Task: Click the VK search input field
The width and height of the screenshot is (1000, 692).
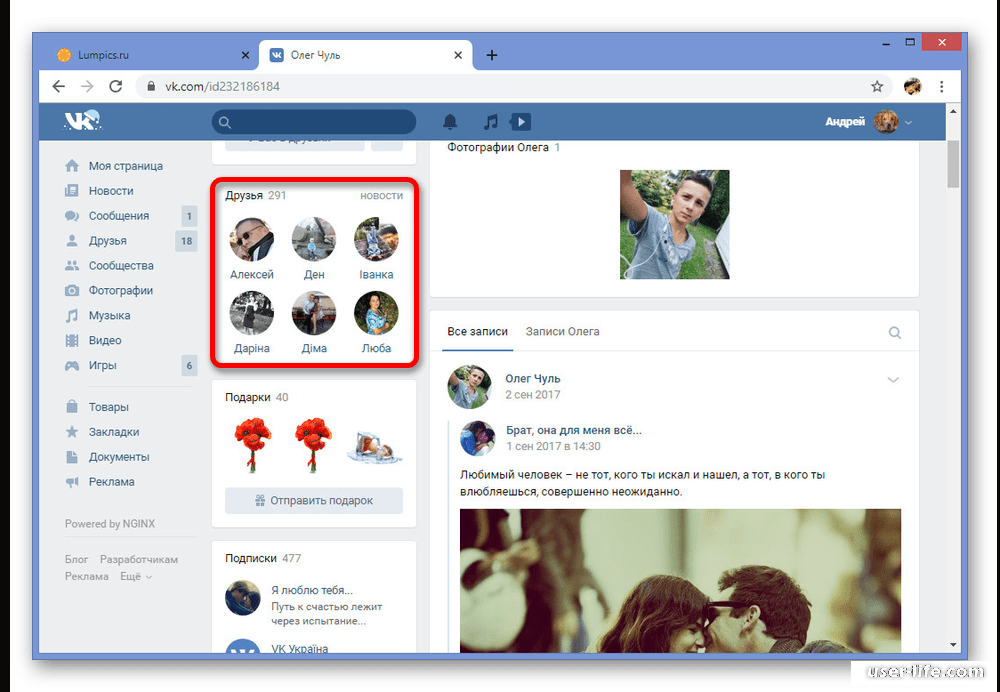Action: [x=314, y=122]
